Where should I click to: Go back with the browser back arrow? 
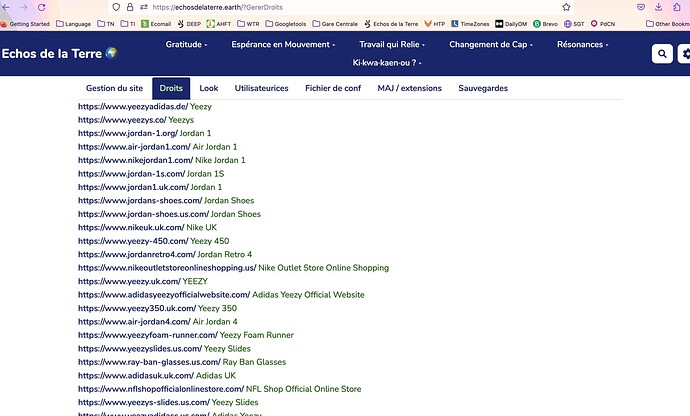[x=6, y=7]
